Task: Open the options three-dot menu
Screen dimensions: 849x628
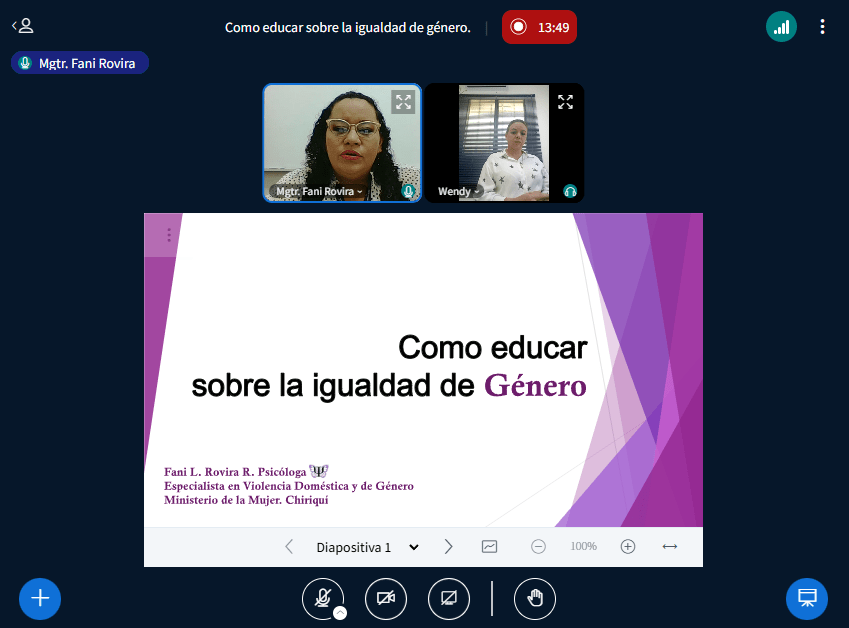Action: tap(822, 27)
